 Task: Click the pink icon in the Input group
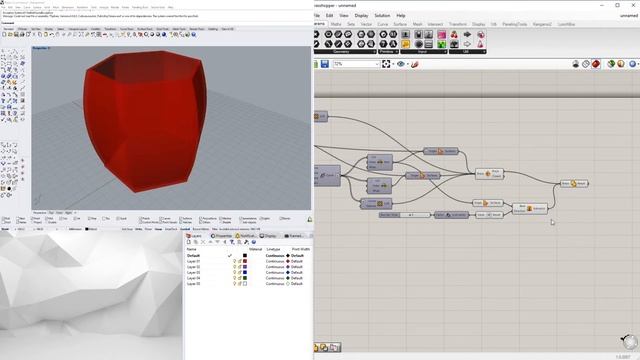pos(441,35)
